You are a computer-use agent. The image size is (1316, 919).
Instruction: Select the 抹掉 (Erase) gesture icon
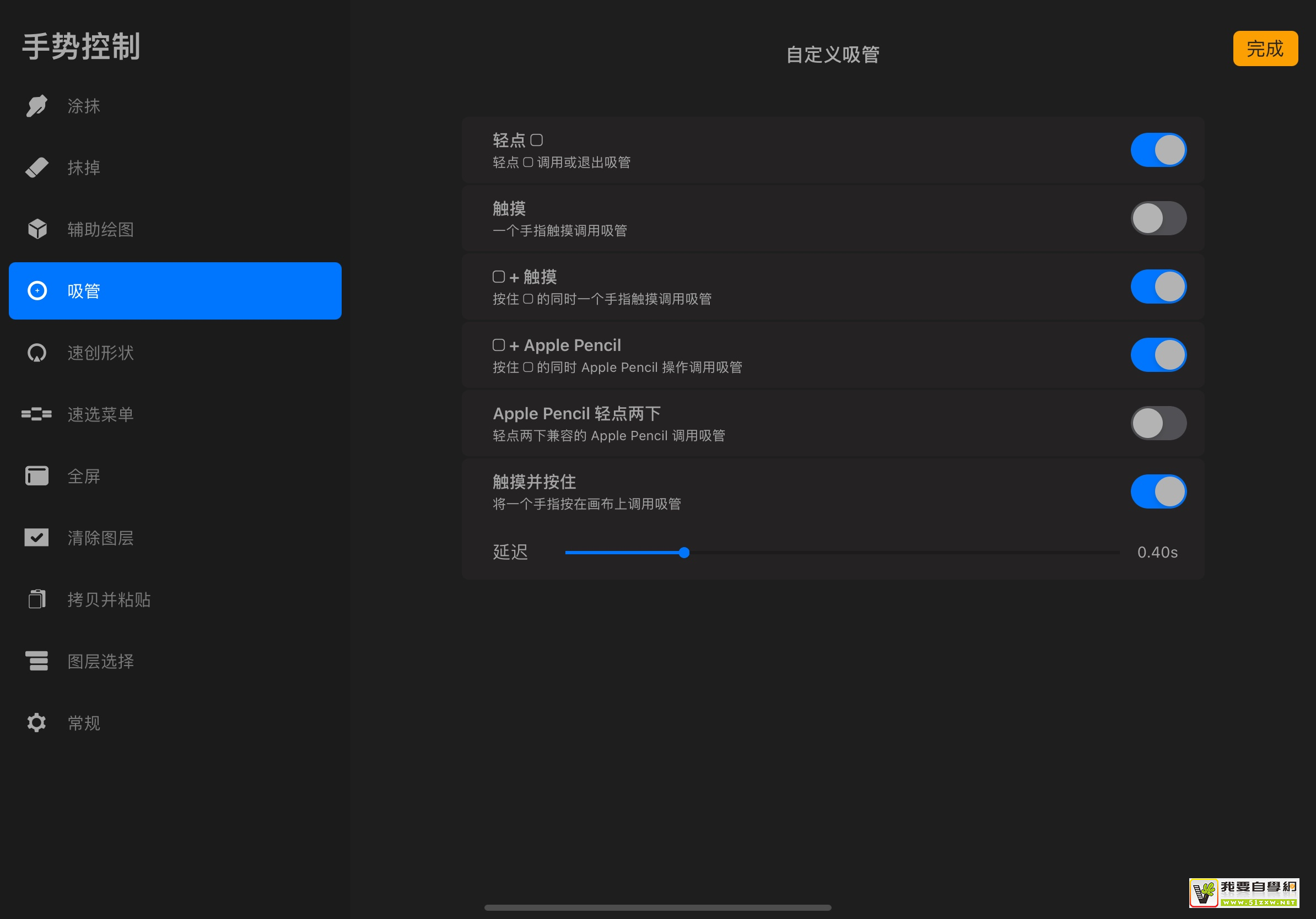36,167
